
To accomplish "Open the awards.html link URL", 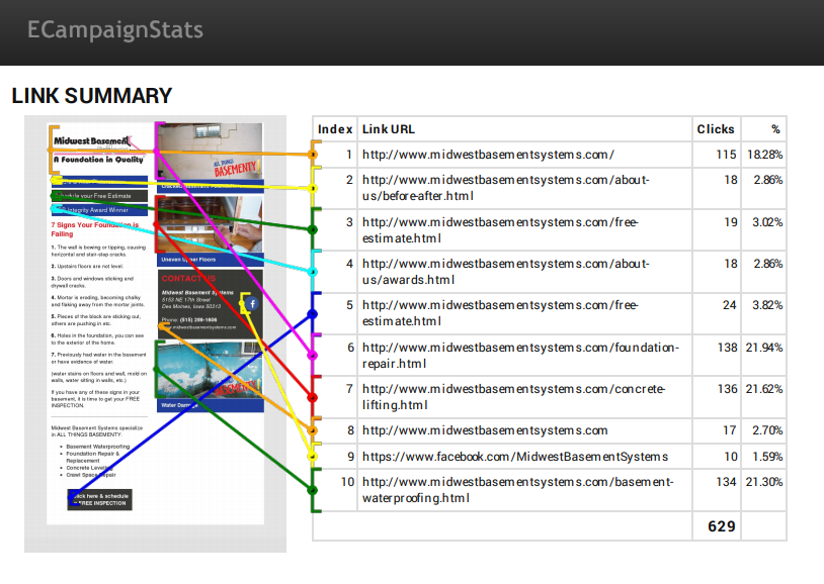I will click(506, 271).
